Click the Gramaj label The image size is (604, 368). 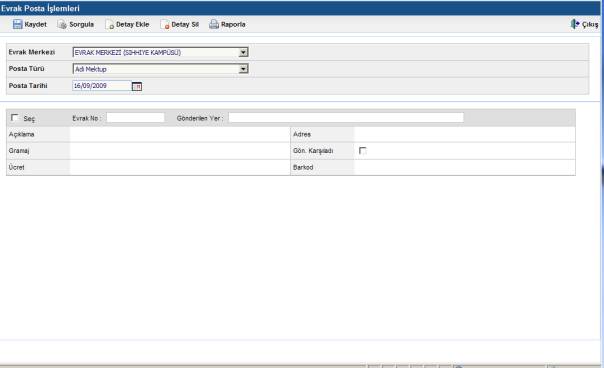pos(19,151)
